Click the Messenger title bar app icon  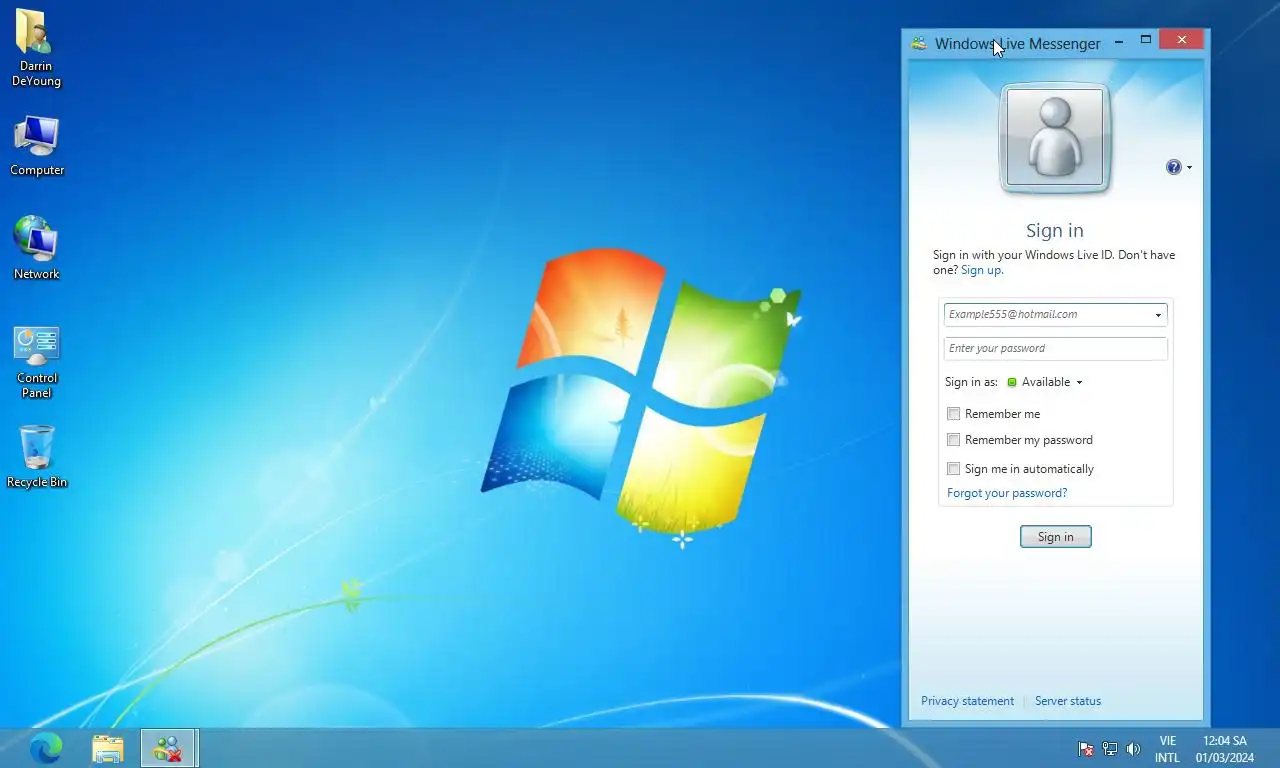tap(919, 43)
